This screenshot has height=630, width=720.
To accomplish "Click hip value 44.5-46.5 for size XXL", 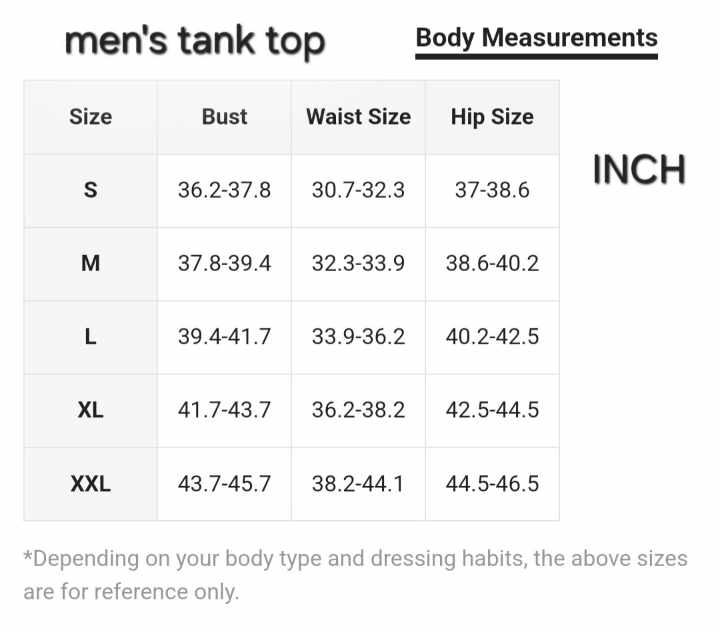I will (492, 484).
